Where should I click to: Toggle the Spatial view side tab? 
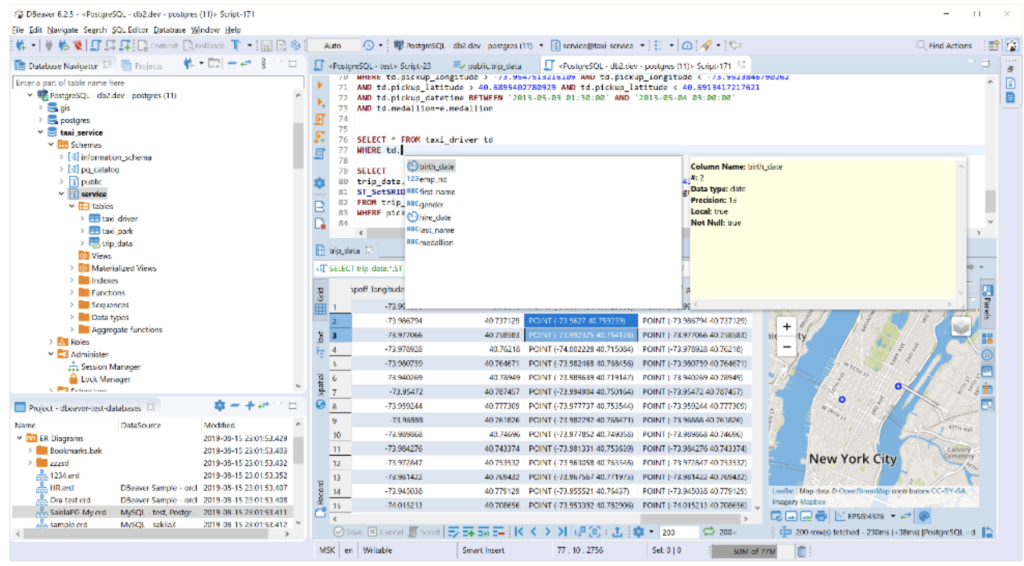(320, 384)
